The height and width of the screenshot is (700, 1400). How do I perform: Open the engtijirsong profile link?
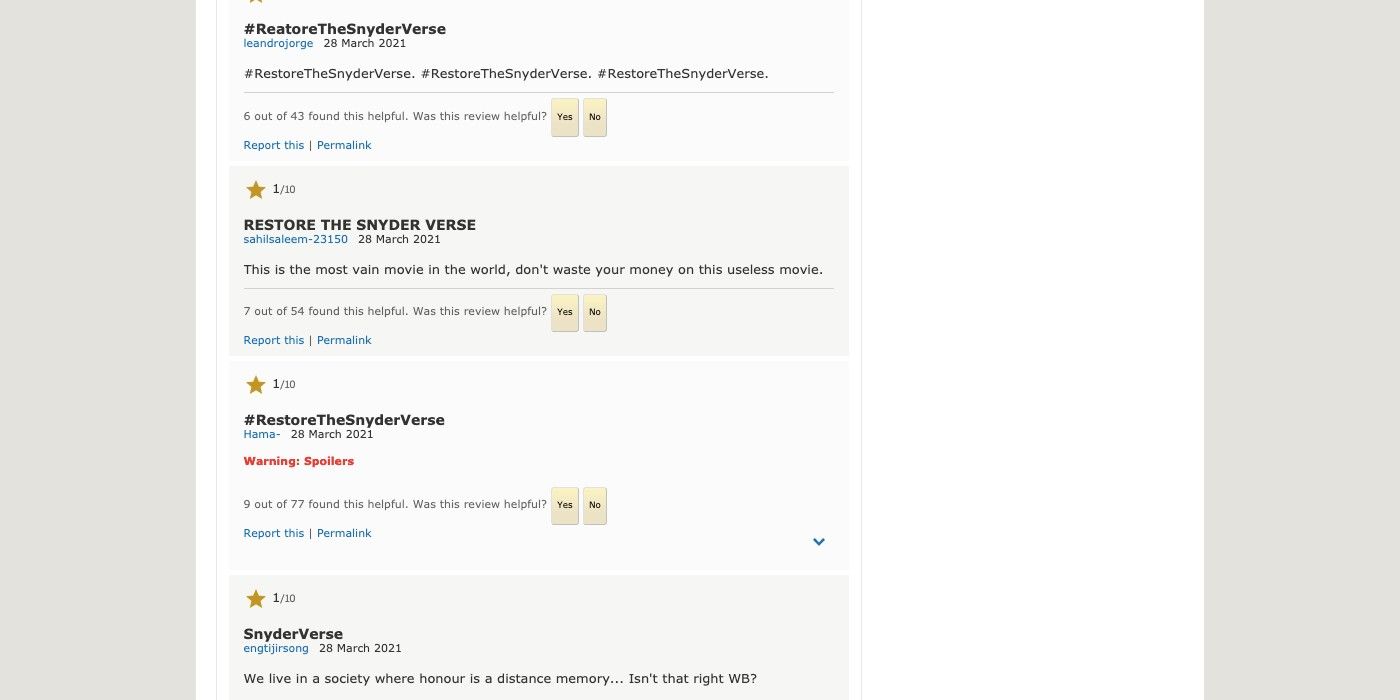[x=276, y=648]
